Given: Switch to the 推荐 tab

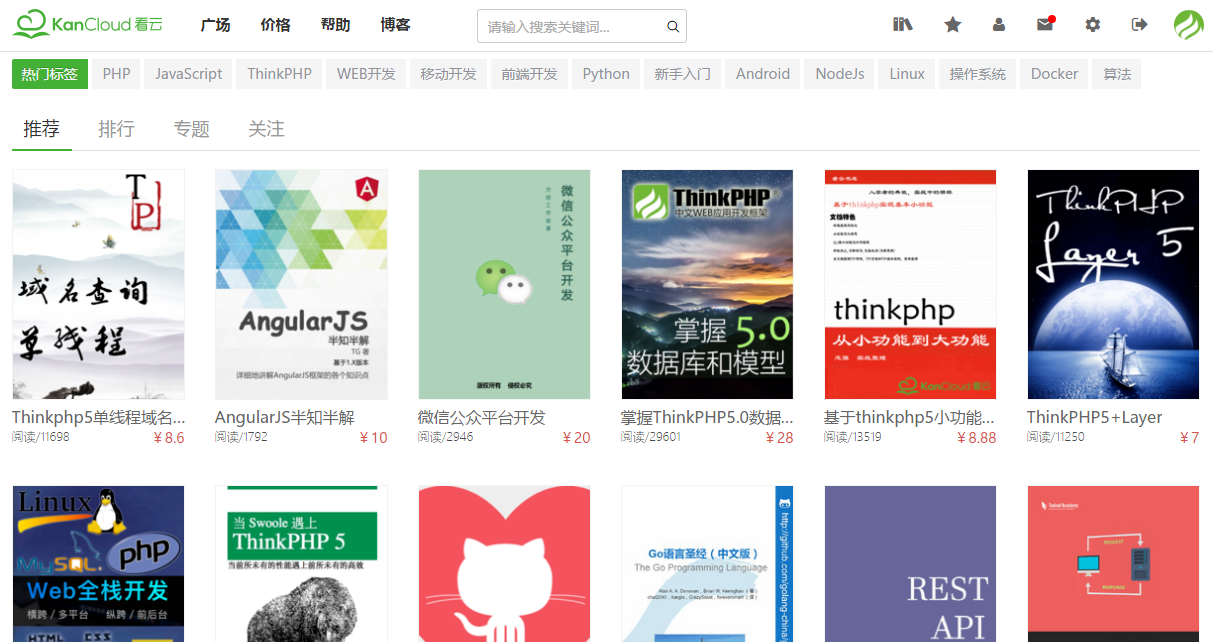Looking at the screenshot, I should (x=42, y=129).
